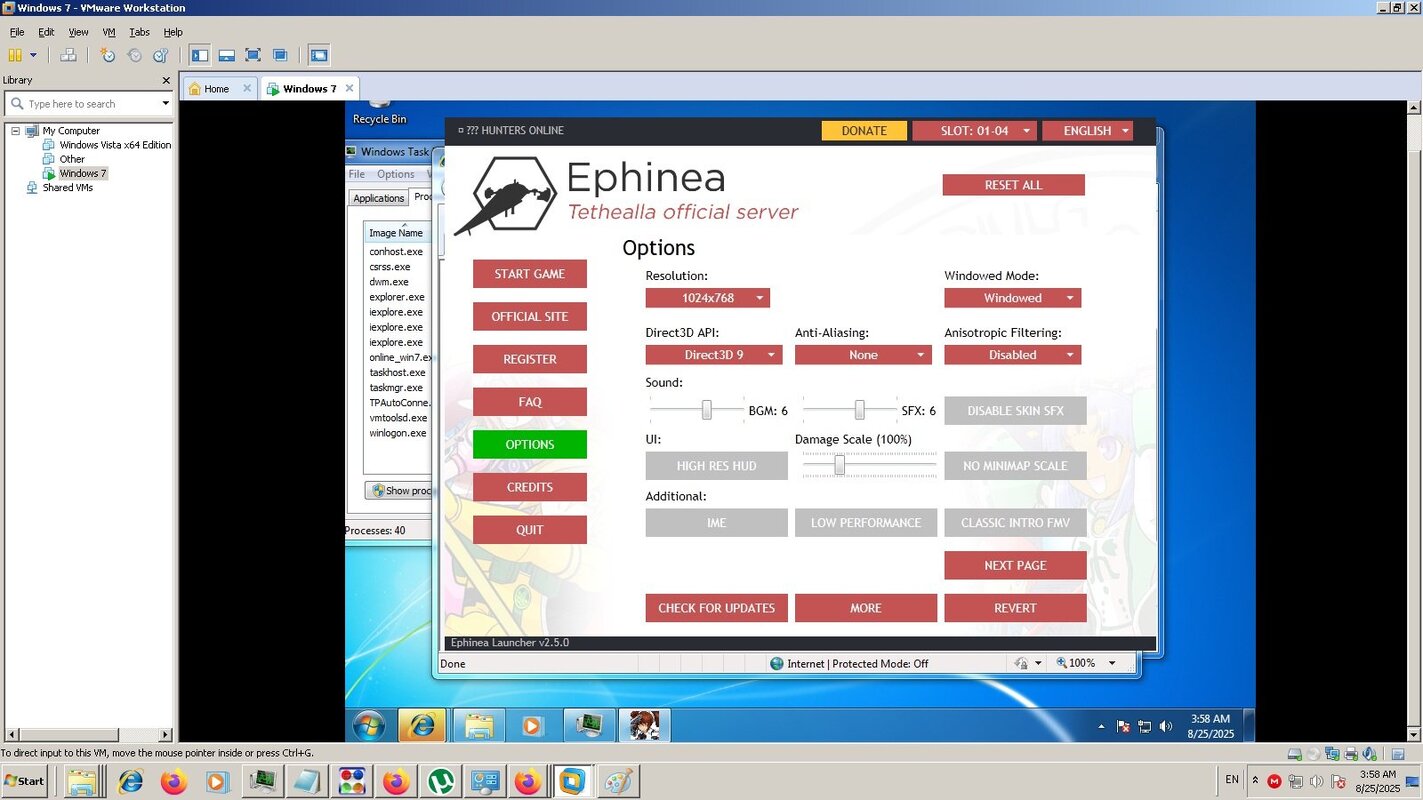Open the VMware Edit menu
Screen dimensions: 1423x800
click(x=46, y=32)
